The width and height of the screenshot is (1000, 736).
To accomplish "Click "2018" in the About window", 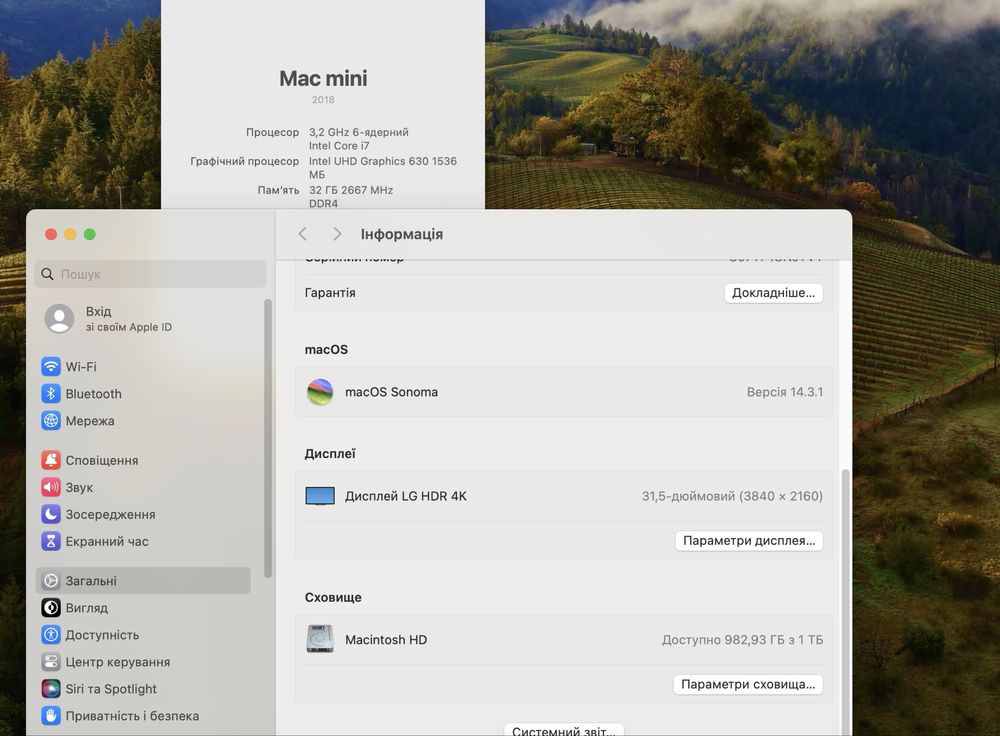I will pos(323,99).
